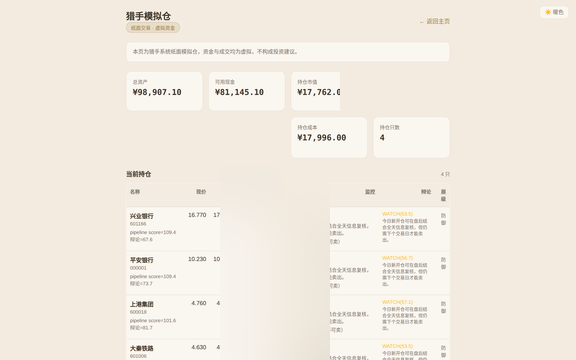This screenshot has width=576, height=360.
Task: Click the 辩论 column header
Action: pos(426,192)
